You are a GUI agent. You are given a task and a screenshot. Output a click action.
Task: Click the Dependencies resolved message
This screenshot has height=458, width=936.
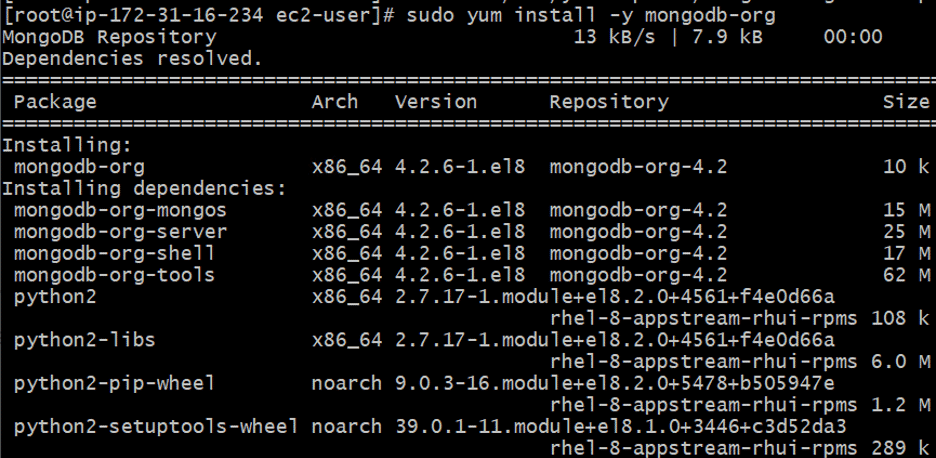(x=133, y=59)
